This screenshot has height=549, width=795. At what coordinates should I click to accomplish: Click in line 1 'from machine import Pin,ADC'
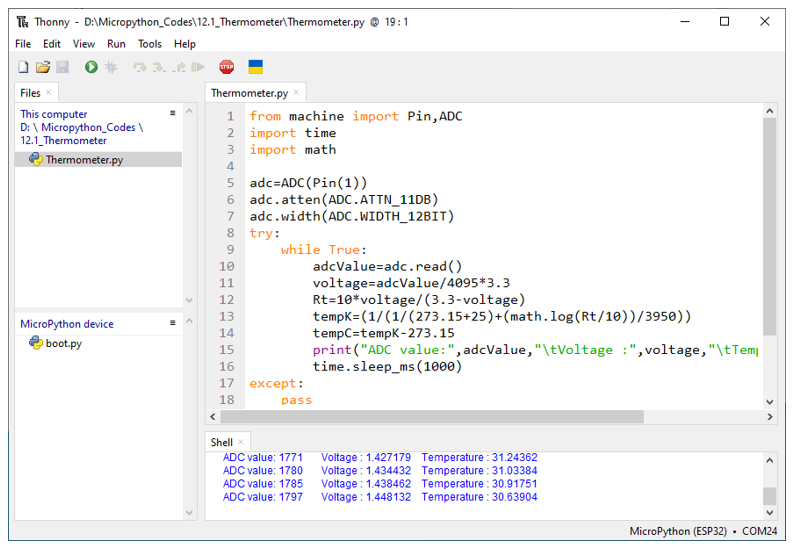pyautogui.click(x=355, y=116)
